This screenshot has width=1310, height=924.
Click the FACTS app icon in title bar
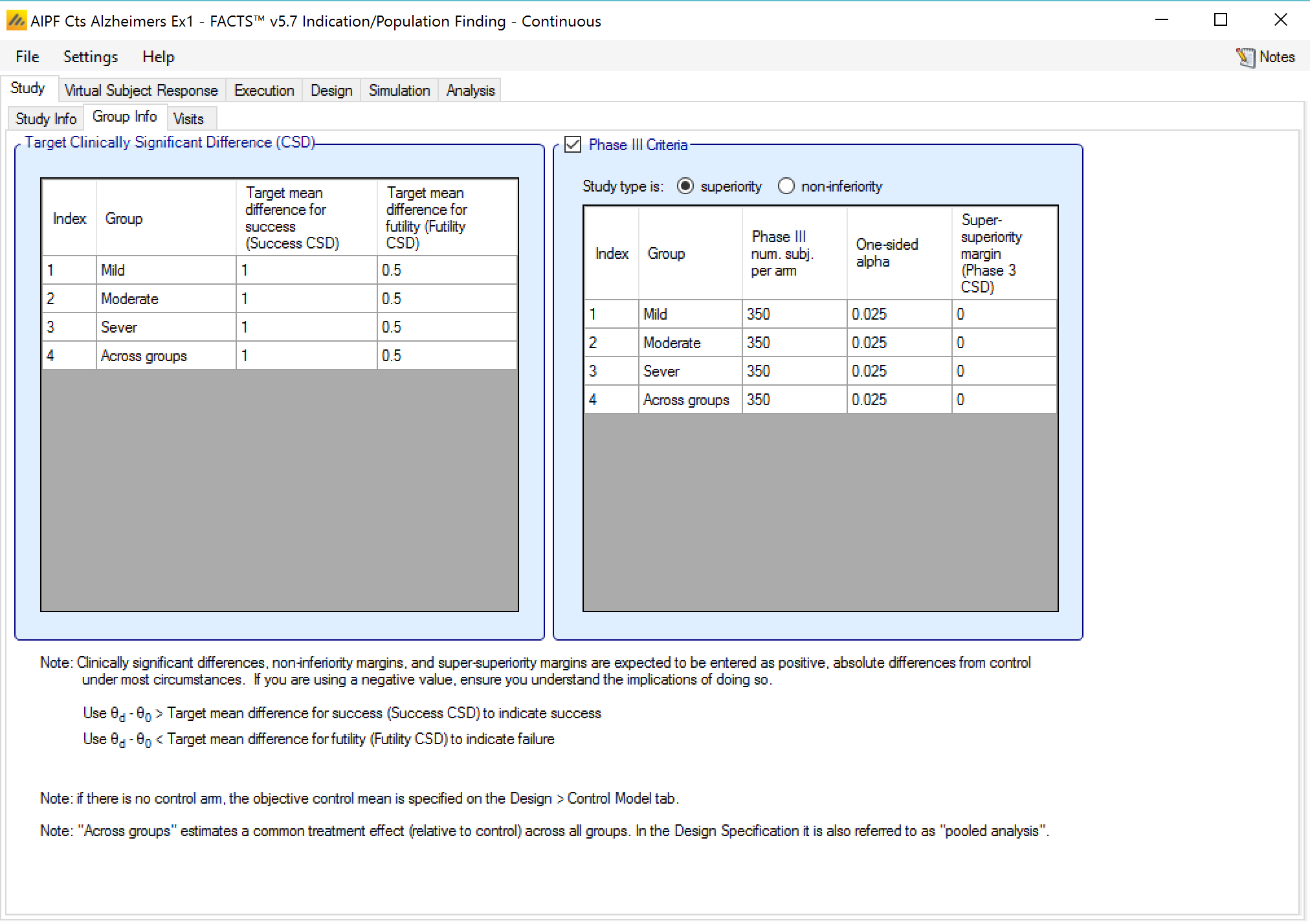point(16,21)
